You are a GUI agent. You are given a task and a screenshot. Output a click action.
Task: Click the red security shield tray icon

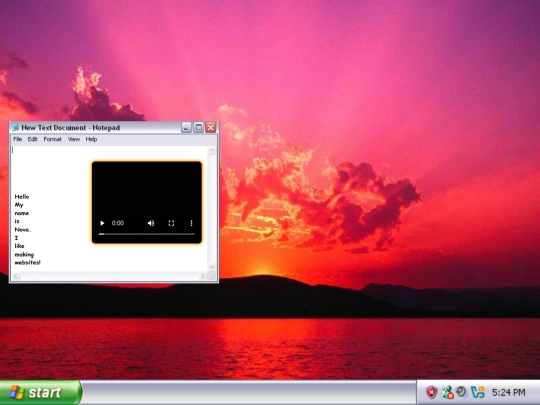(x=431, y=392)
